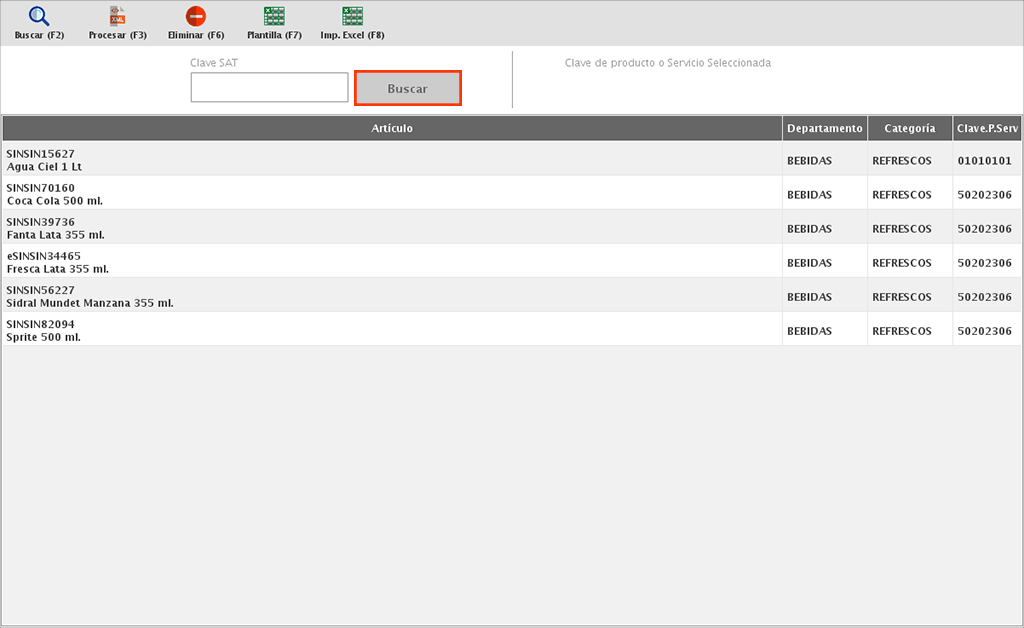Click key 01010101 in Agua Ciel row
The width and height of the screenshot is (1024, 628).
984,160
